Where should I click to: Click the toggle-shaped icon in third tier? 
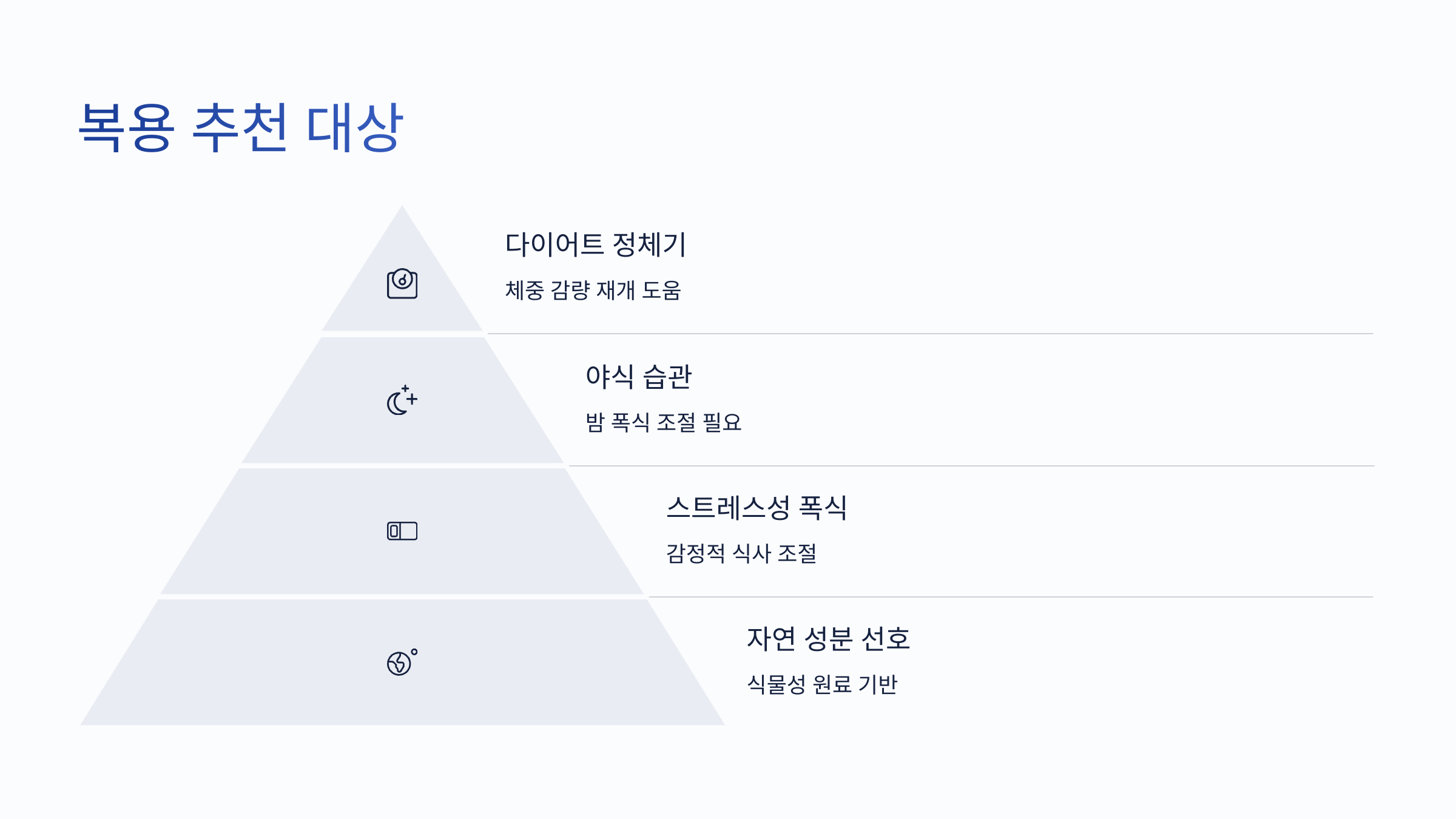(402, 531)
